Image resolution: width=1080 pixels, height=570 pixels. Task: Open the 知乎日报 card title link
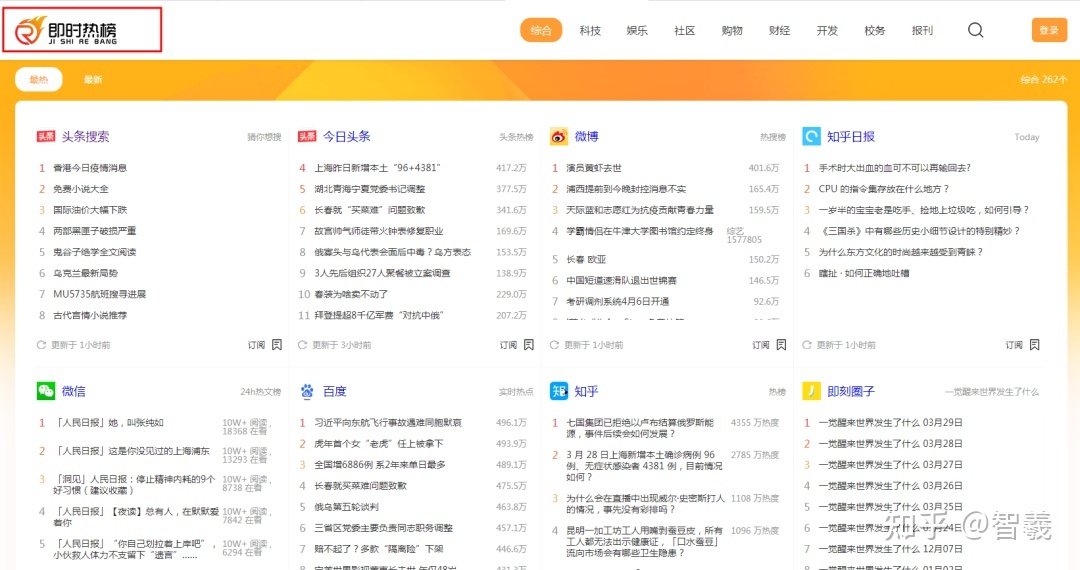851,136
